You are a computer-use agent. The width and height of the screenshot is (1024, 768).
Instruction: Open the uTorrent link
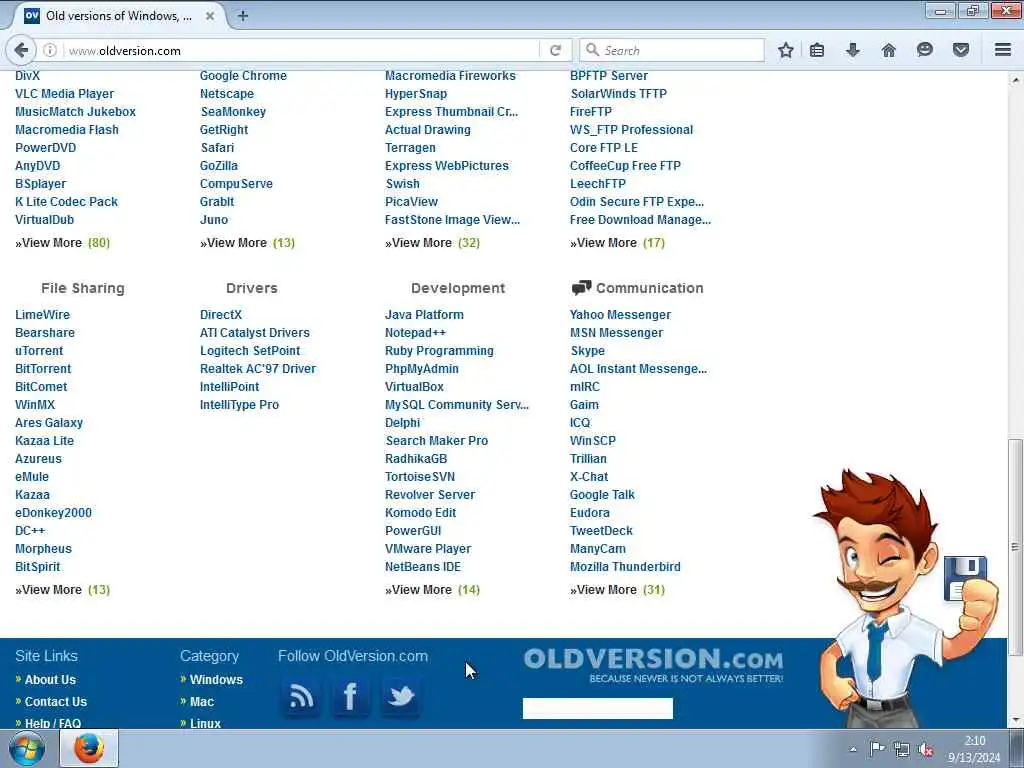point(39,351)
